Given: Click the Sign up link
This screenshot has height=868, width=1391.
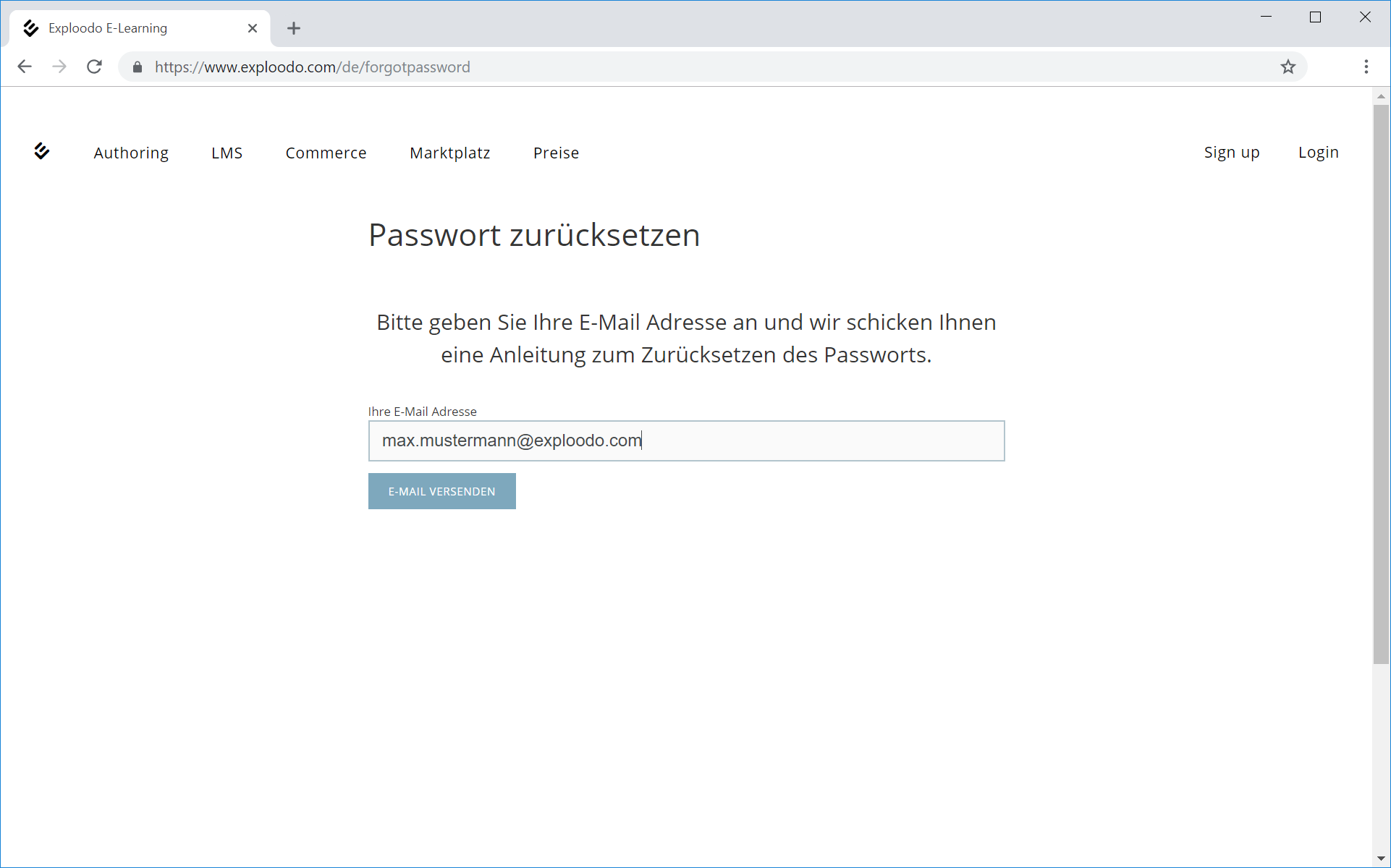Looking at the screenshot, I should pos(1231,152).
